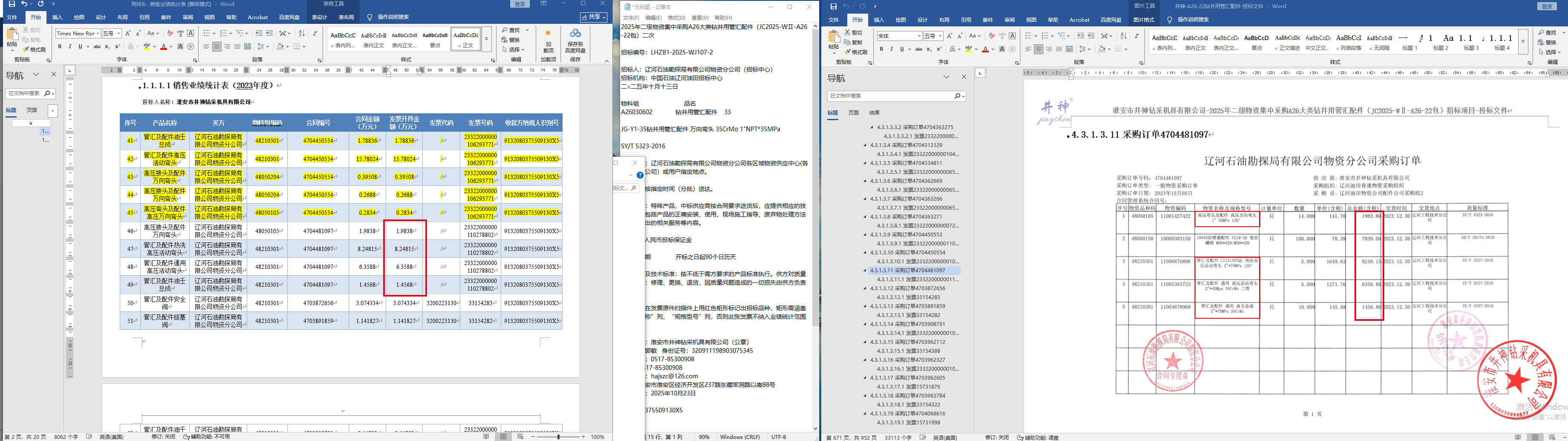
Task: Open 插入 tab in left Word window
Action: point(57,17)
